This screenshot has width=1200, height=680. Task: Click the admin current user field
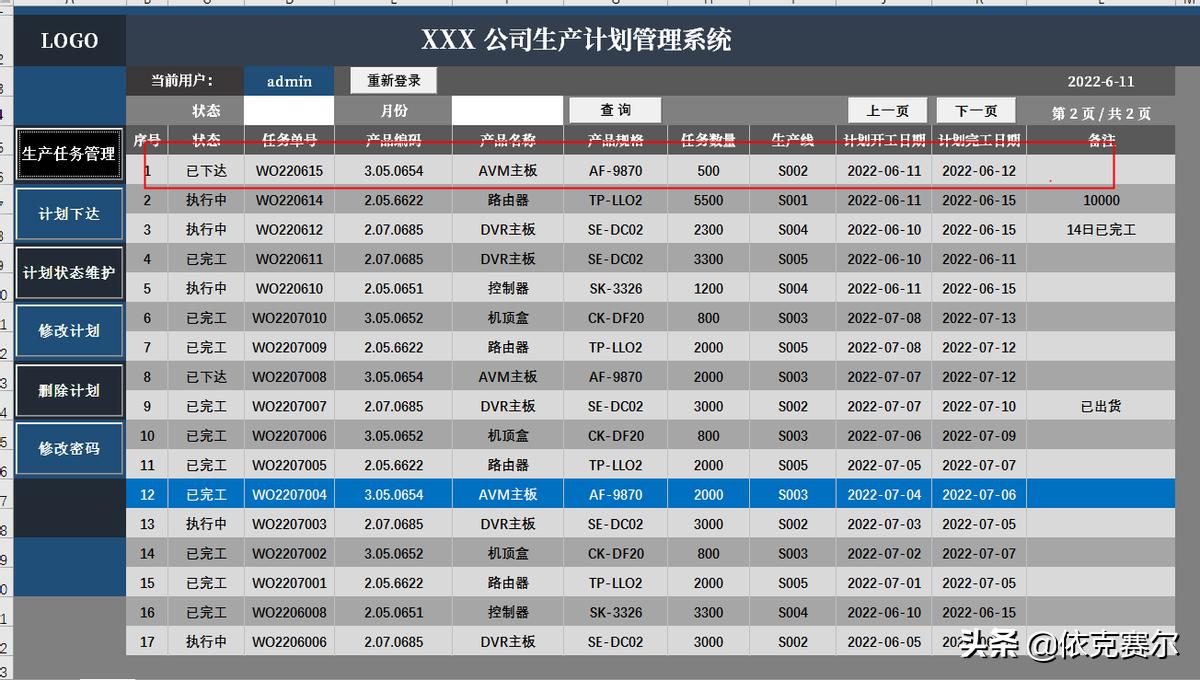tap(289, 80)
